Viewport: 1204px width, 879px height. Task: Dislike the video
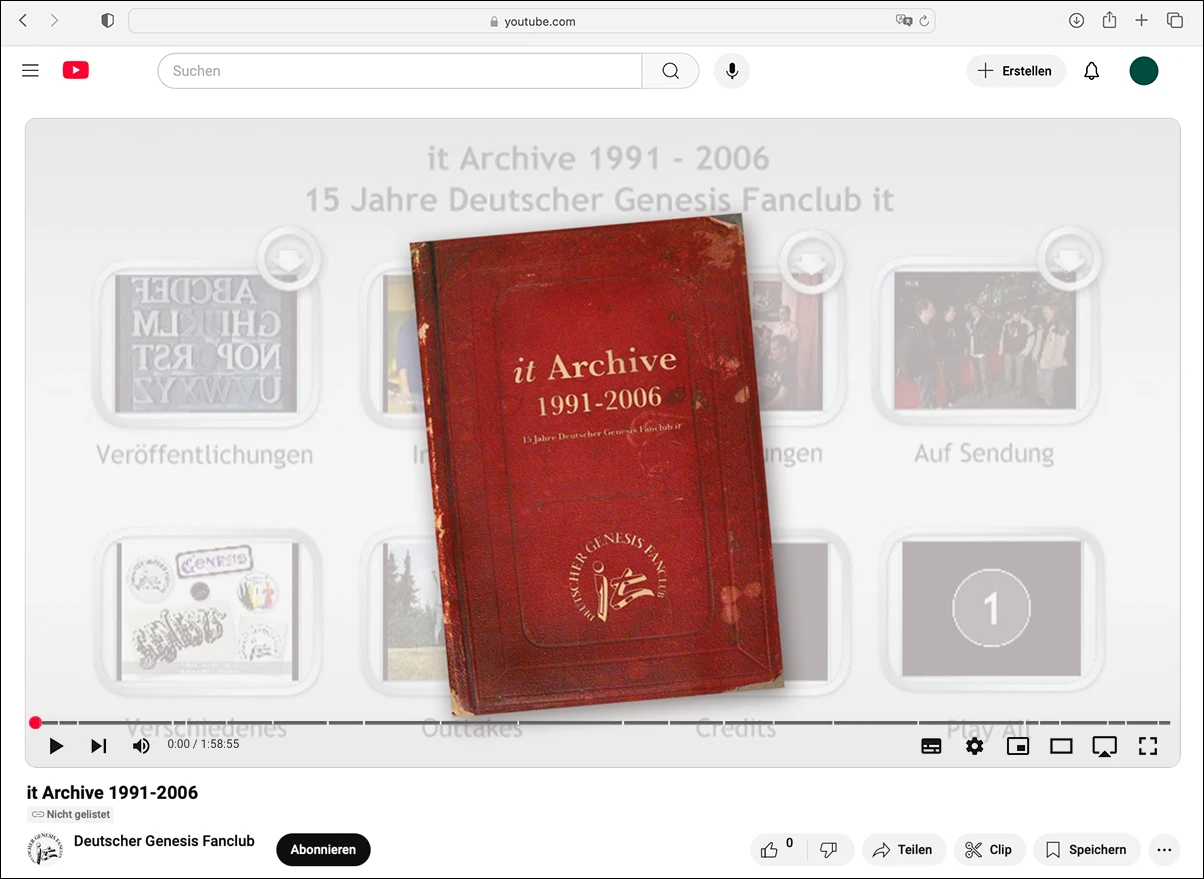[x=828, y=850]
